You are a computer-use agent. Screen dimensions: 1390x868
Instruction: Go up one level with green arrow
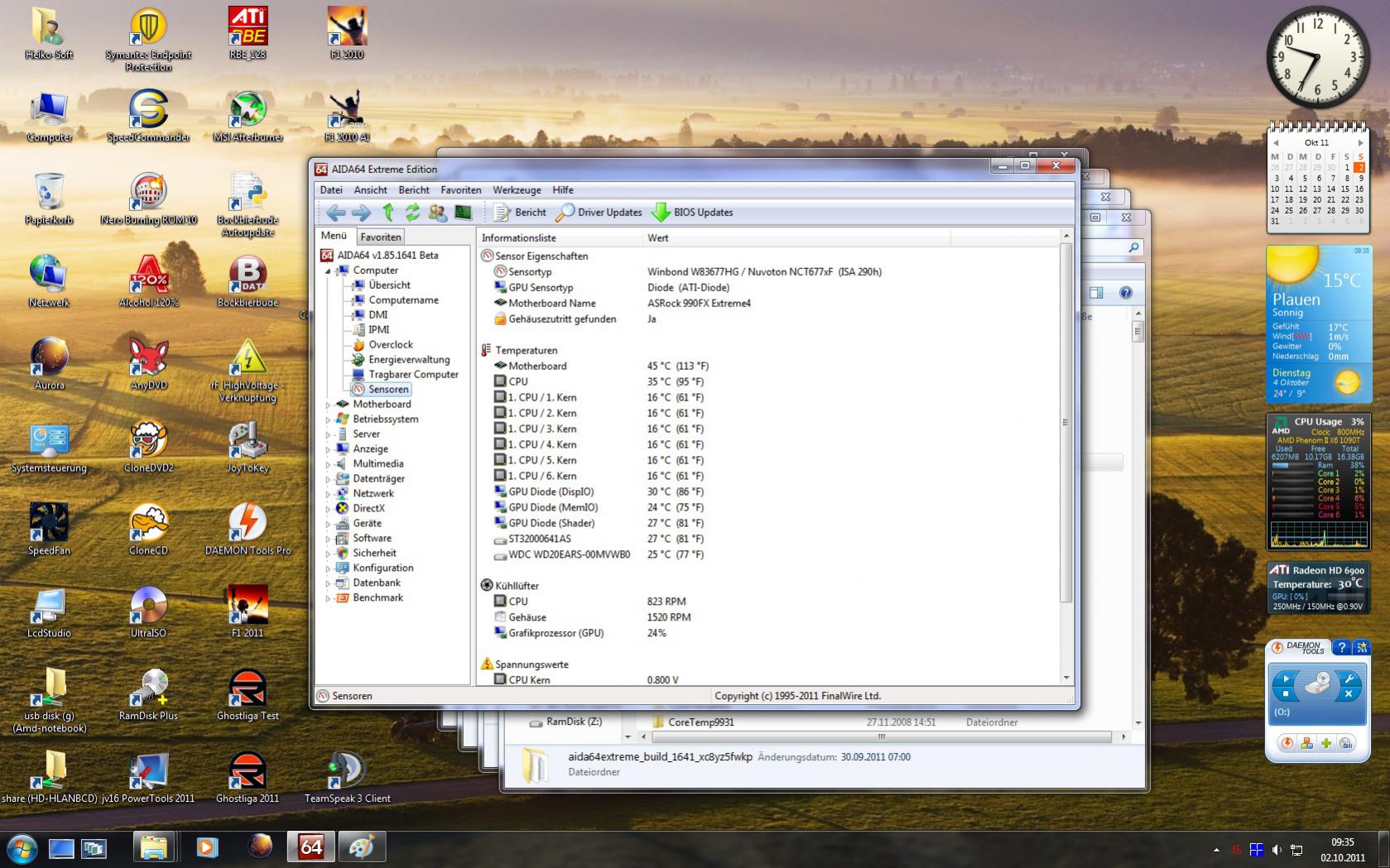pyautogui.click(x=387, y=213)
